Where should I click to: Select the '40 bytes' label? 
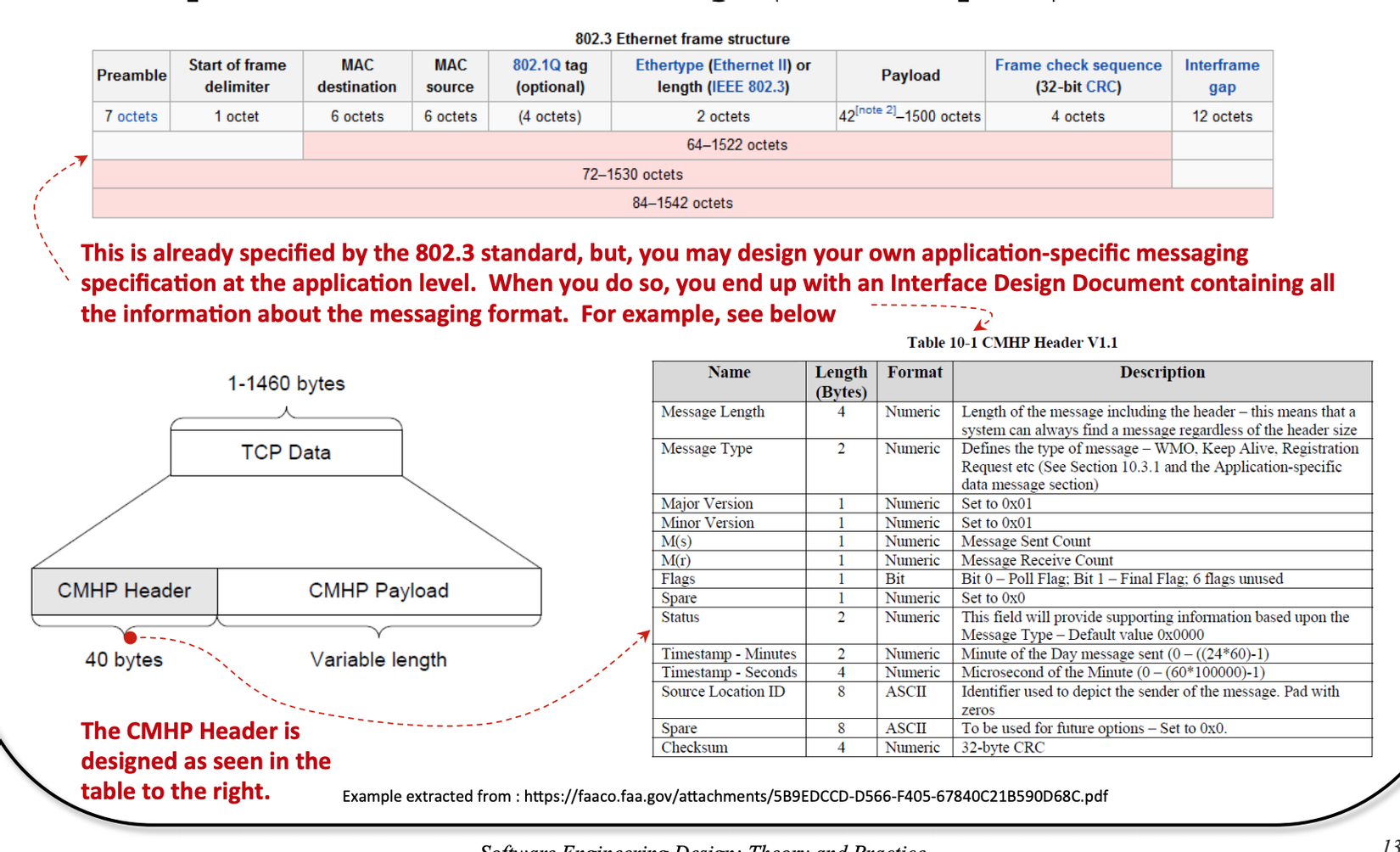pos(124,659)
